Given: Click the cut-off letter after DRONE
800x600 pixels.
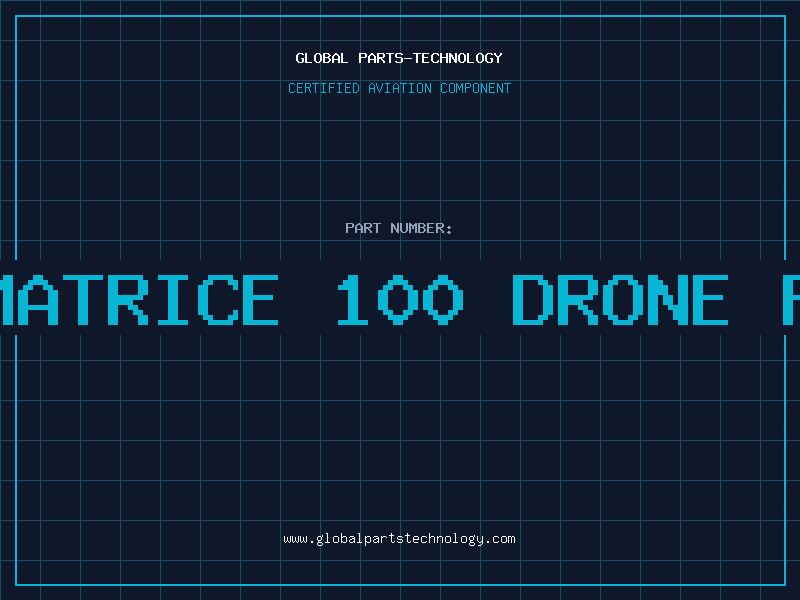Looking at the screenshot, I should coord(791,300).
